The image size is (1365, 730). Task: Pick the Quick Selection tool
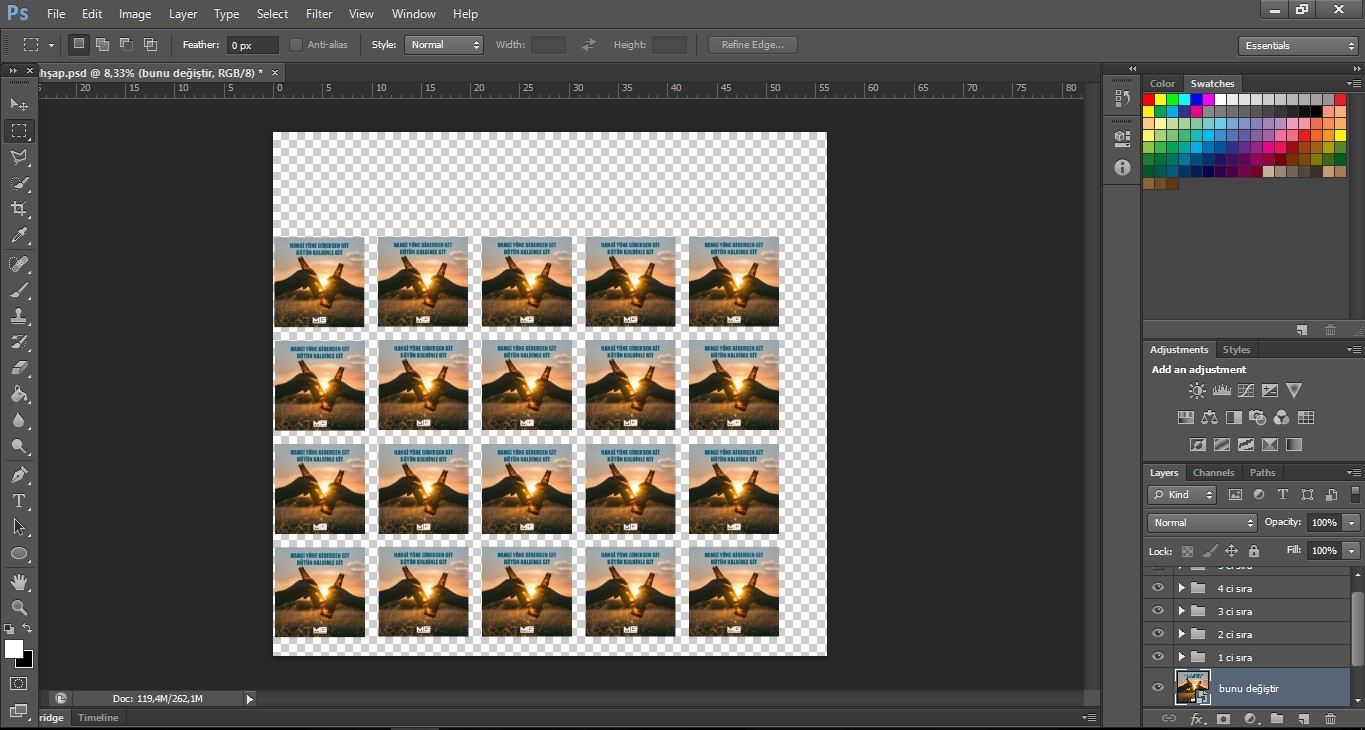click(19, 183)
